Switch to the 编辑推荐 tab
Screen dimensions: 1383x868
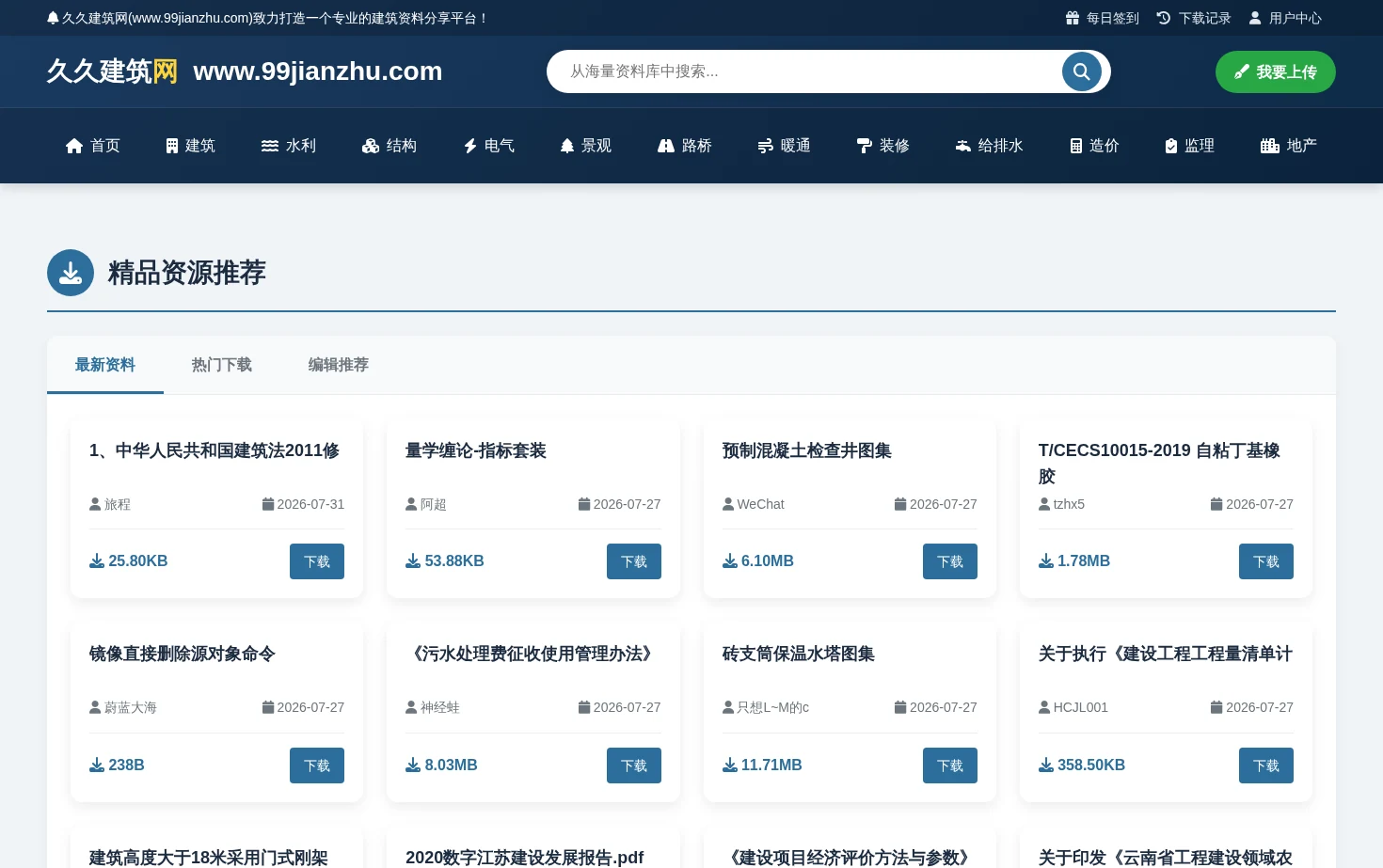339,365
